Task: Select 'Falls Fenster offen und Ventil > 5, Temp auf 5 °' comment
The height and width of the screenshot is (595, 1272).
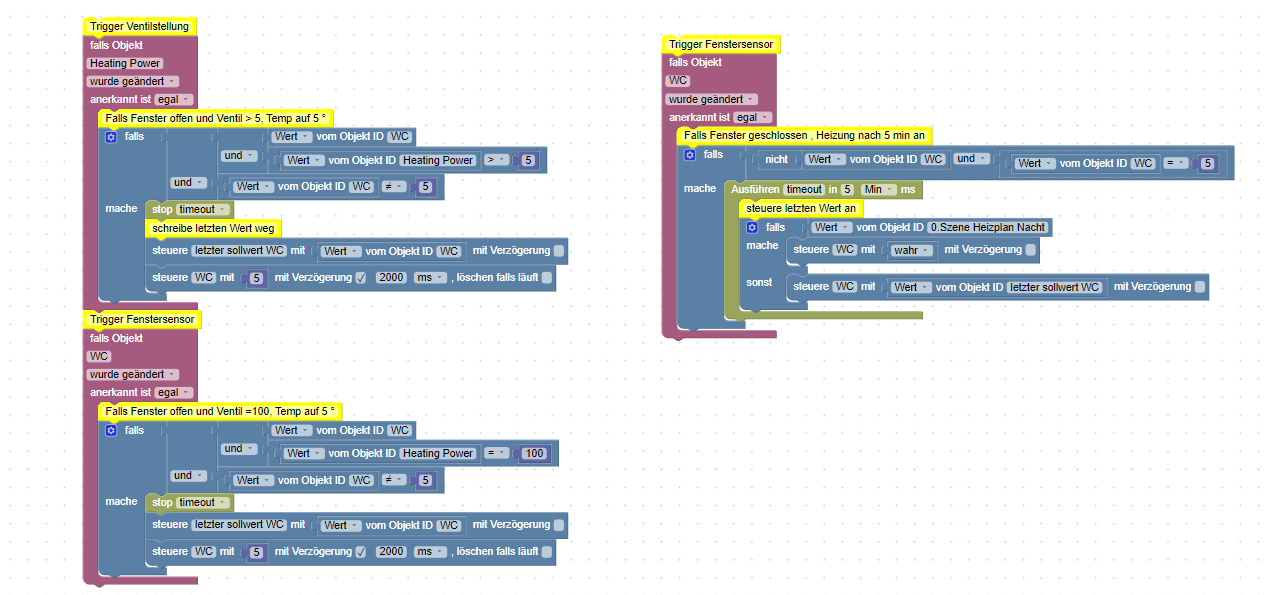Action: pos(215,118)
